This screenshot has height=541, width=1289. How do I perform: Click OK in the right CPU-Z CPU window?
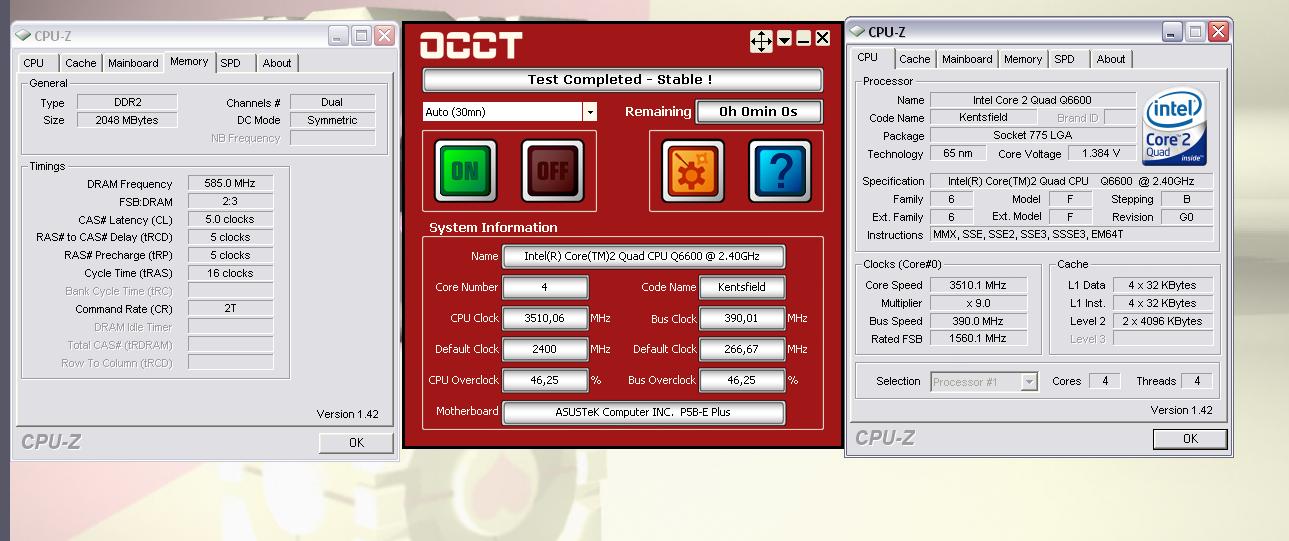coord(1190,439)
